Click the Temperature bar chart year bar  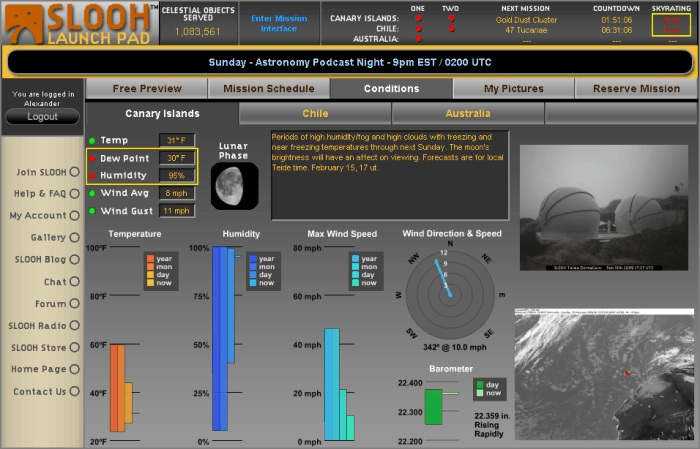pyautogui.click(x=114, y=388)
